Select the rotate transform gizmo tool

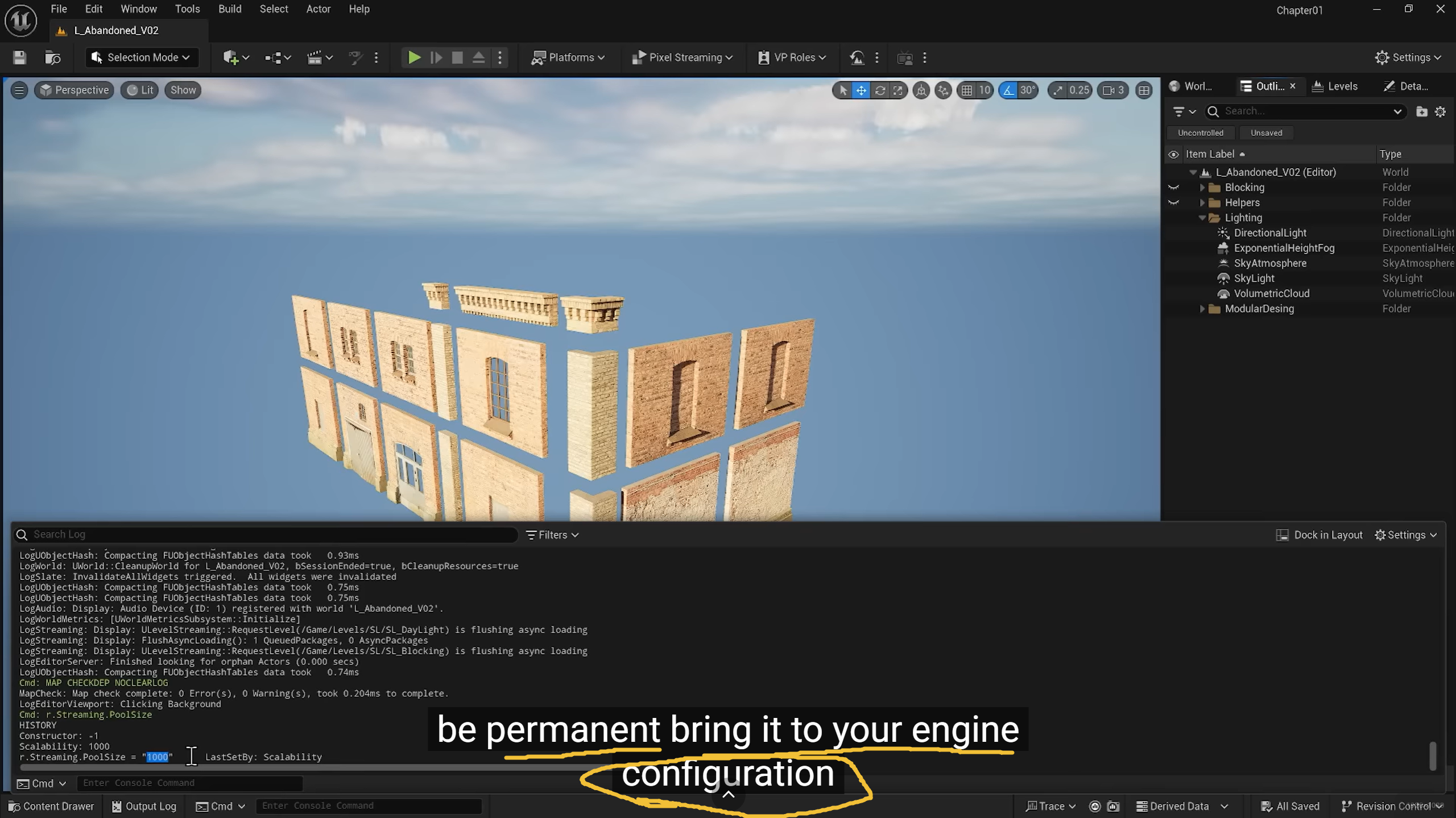880,90
